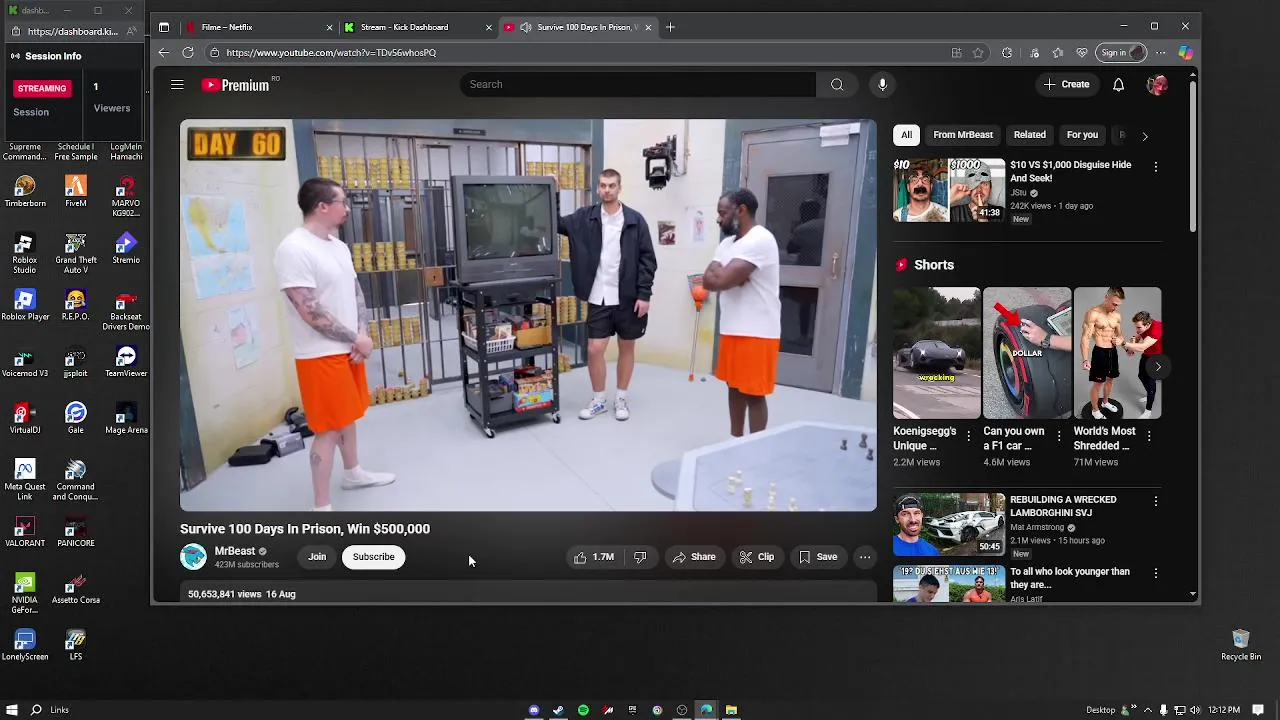Open $10 VS $1,000 Disguise video thumbnail

[x=949, y=189]
